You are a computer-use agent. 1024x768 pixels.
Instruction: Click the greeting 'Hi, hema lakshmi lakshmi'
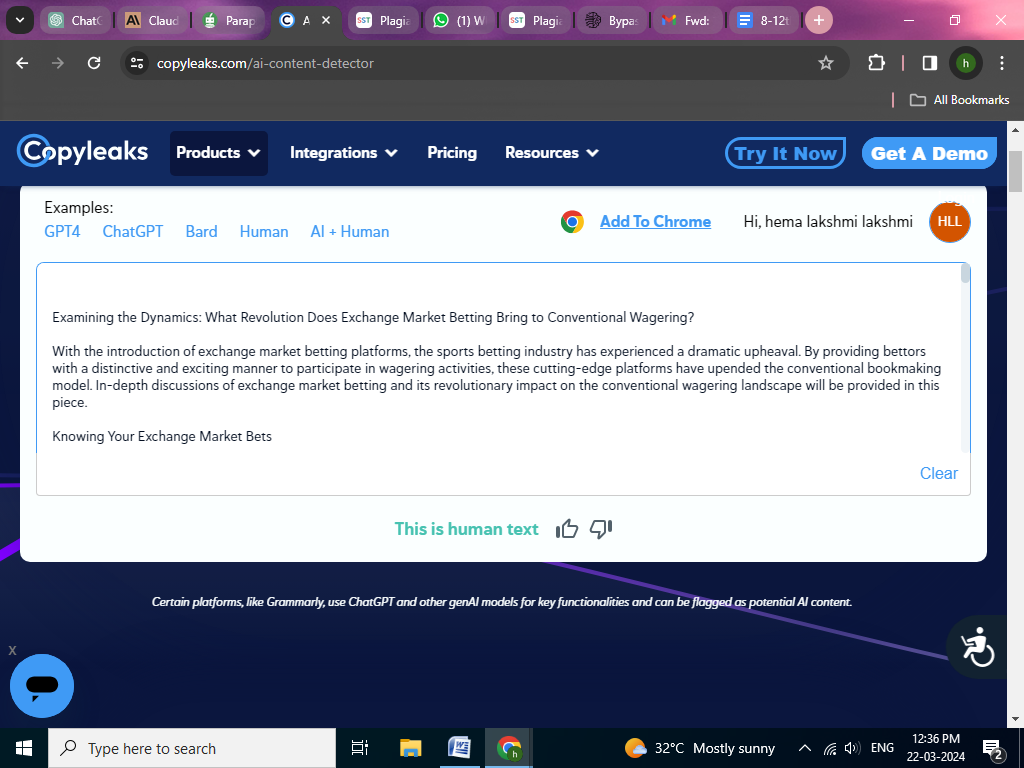(x=828, y=221)
